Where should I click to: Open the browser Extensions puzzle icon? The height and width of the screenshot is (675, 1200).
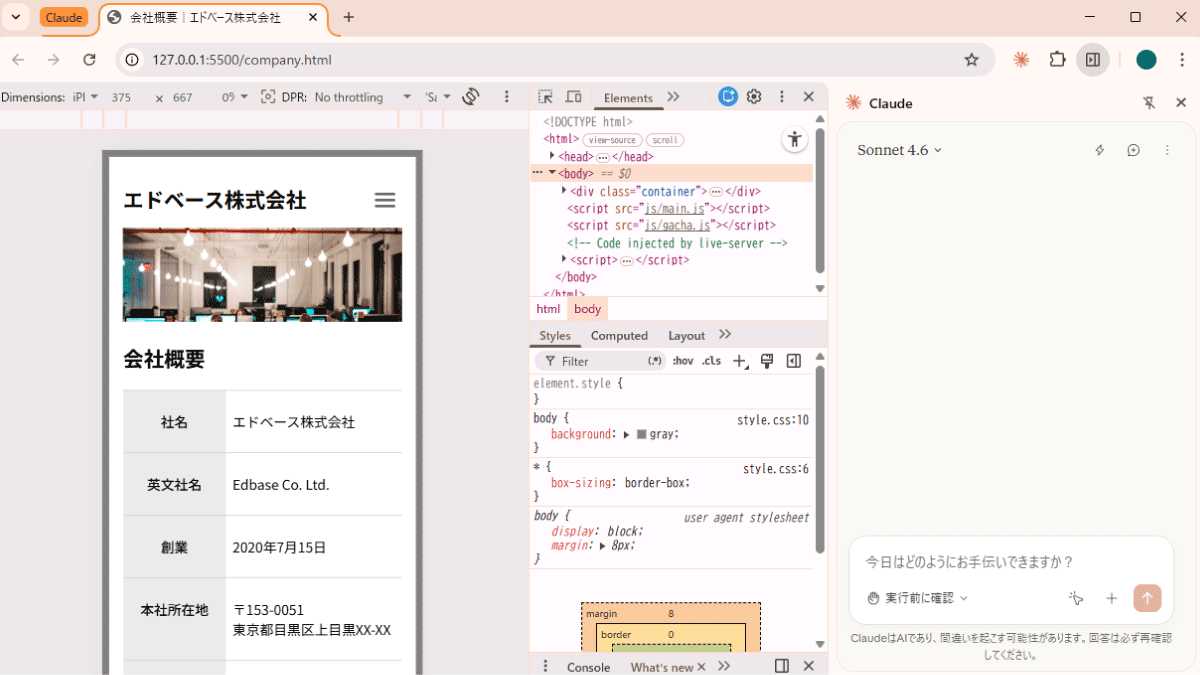pos(1057,60)
